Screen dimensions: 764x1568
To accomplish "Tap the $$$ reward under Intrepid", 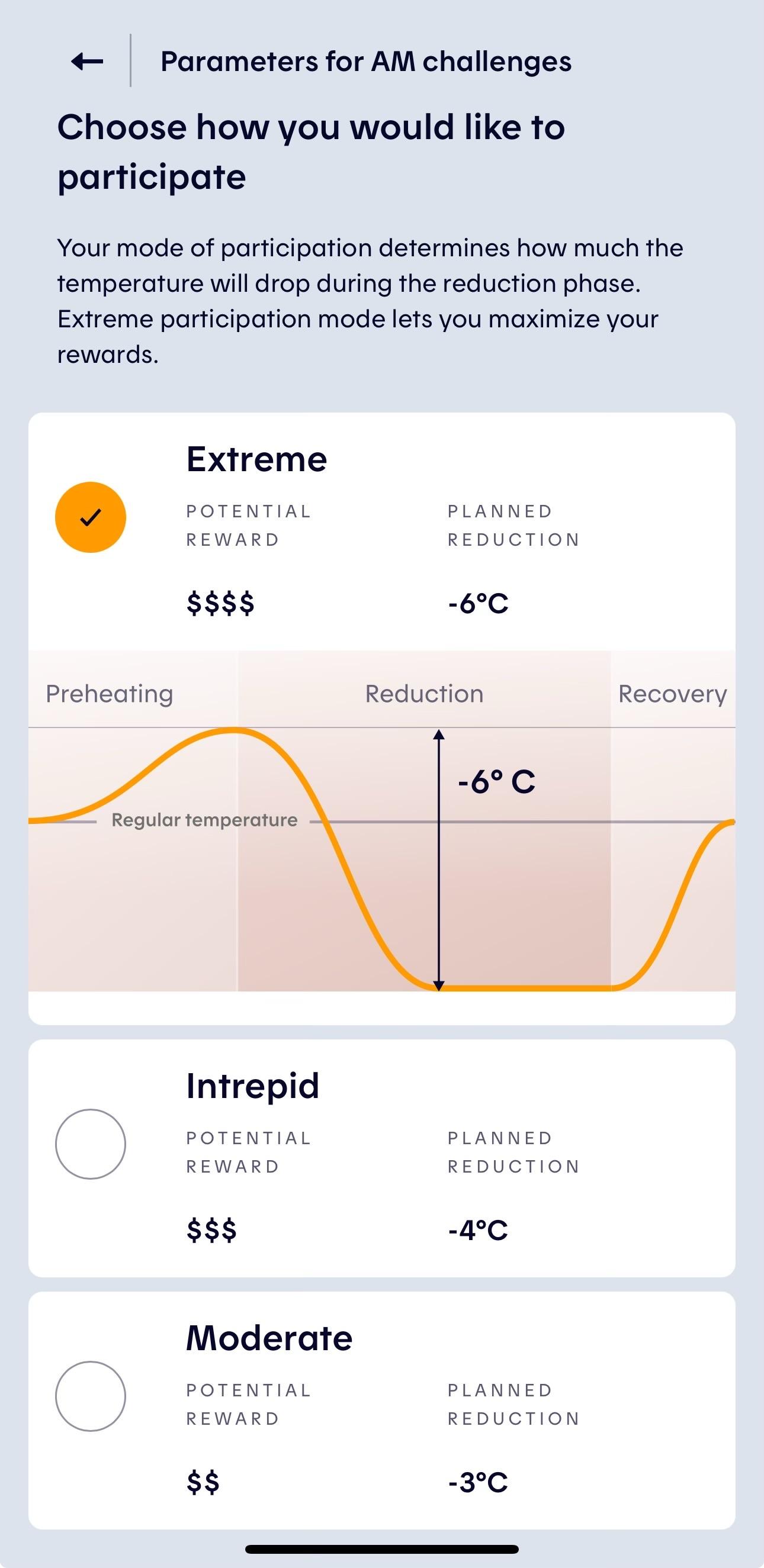I will (x=211, y=1229).
